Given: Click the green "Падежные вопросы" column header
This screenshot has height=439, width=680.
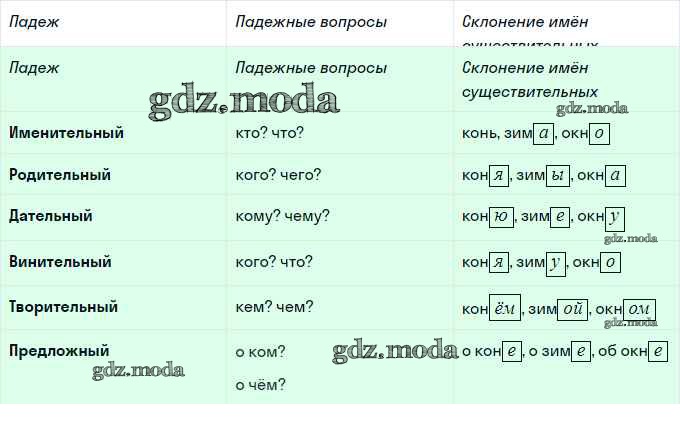Looking at the screenshot, I should pos(311,69).
